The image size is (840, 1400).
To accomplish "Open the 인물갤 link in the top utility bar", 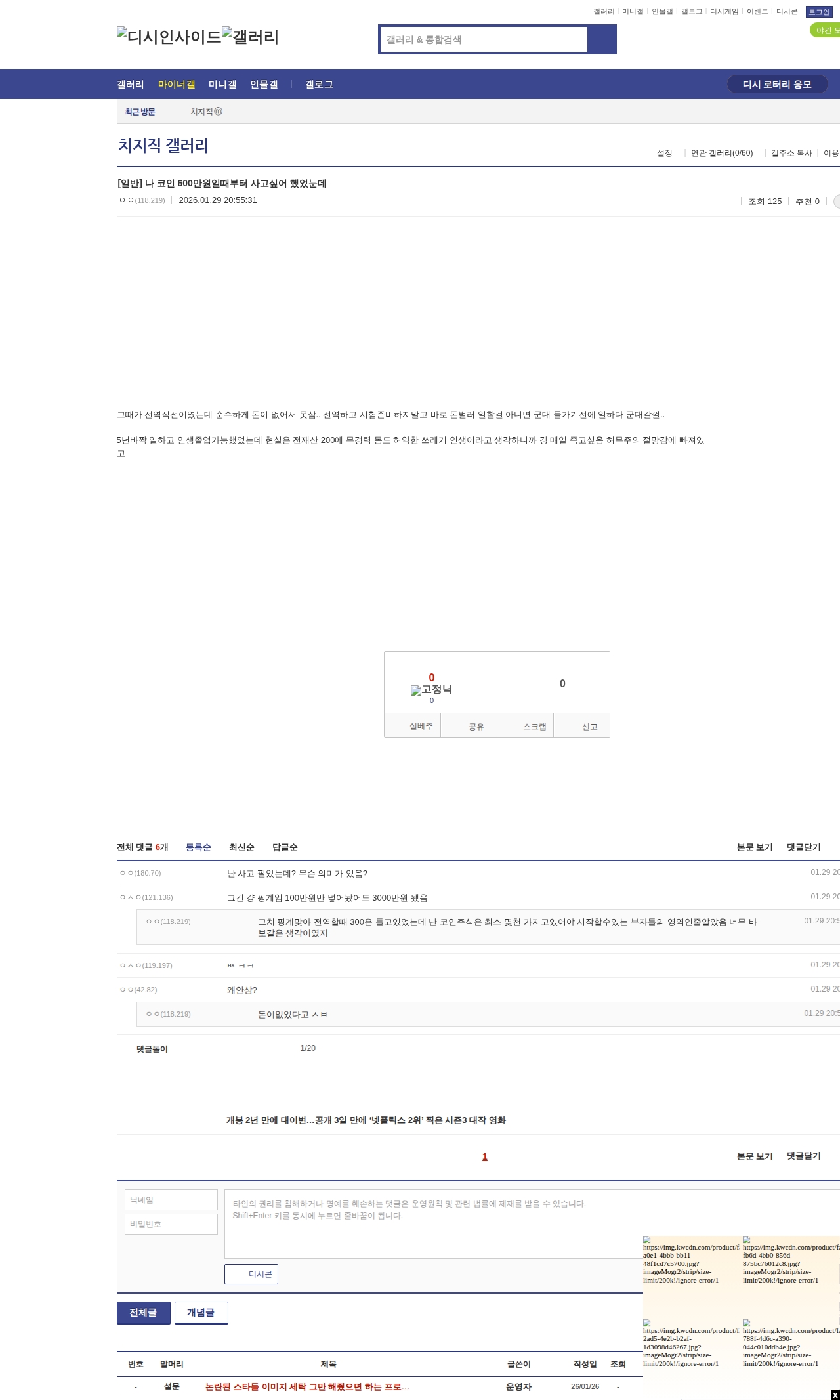I will click(662, 12).
